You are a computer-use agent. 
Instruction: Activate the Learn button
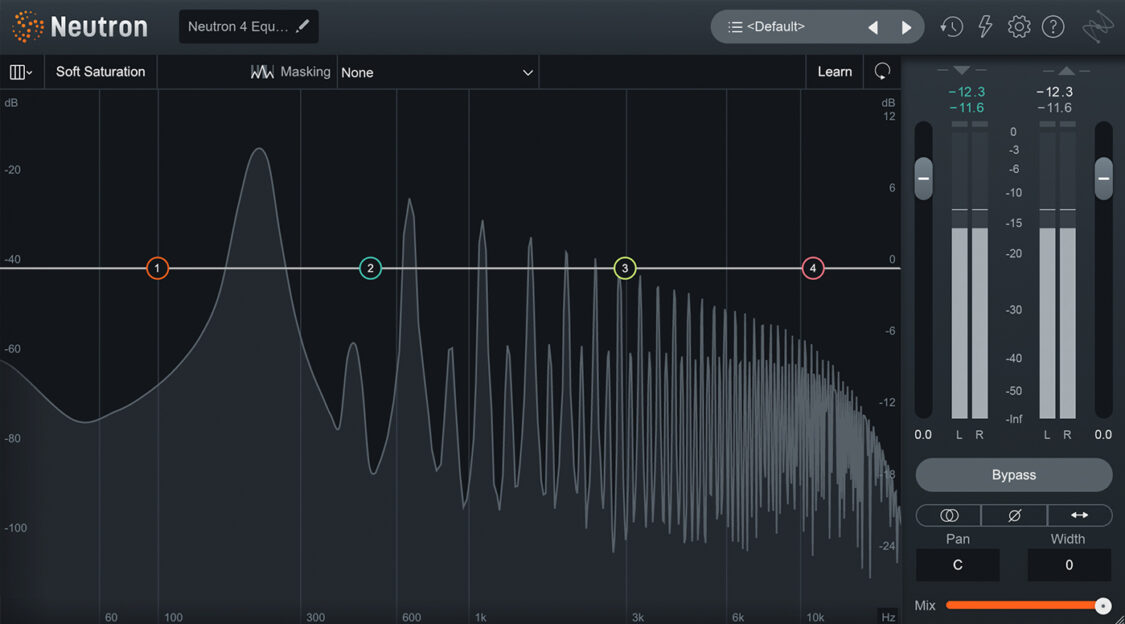(x=834, y=71)
